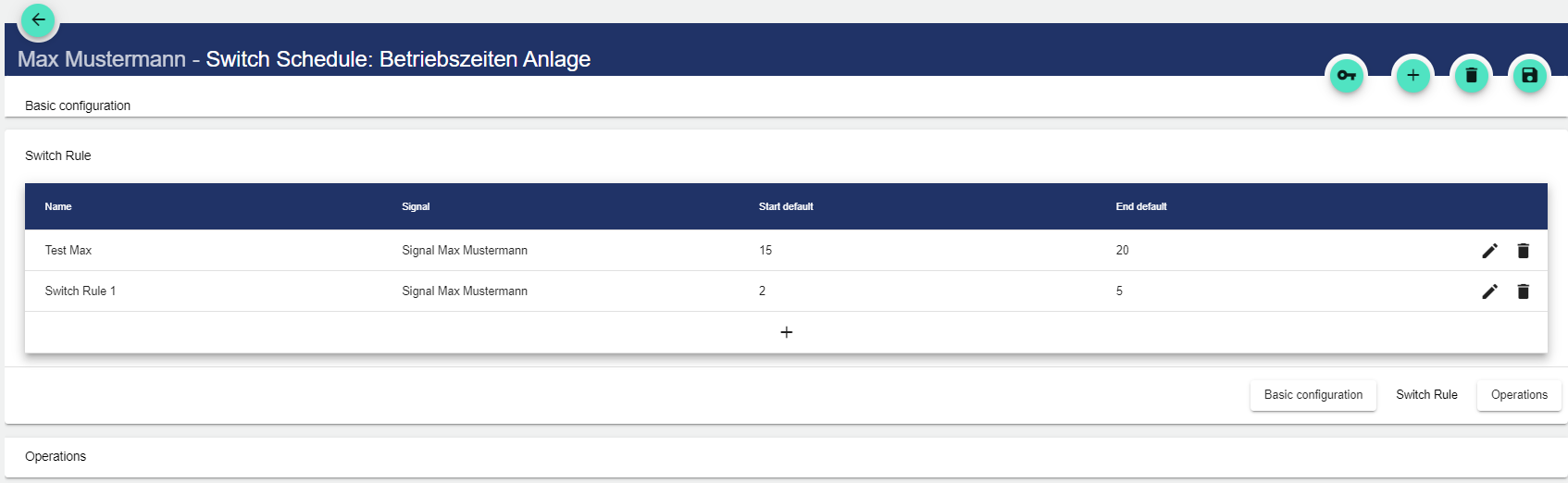Click the Signal column header
1568x483 pixels.
416,206
